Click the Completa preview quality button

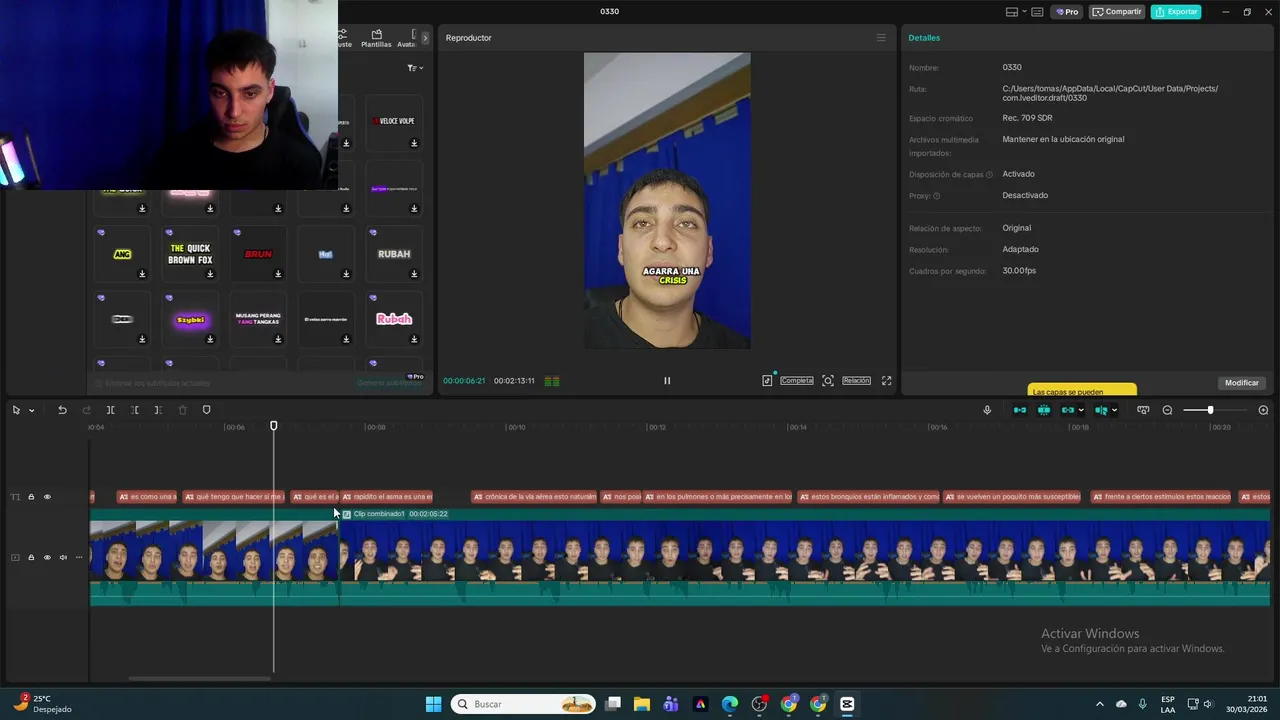point(797,380)
